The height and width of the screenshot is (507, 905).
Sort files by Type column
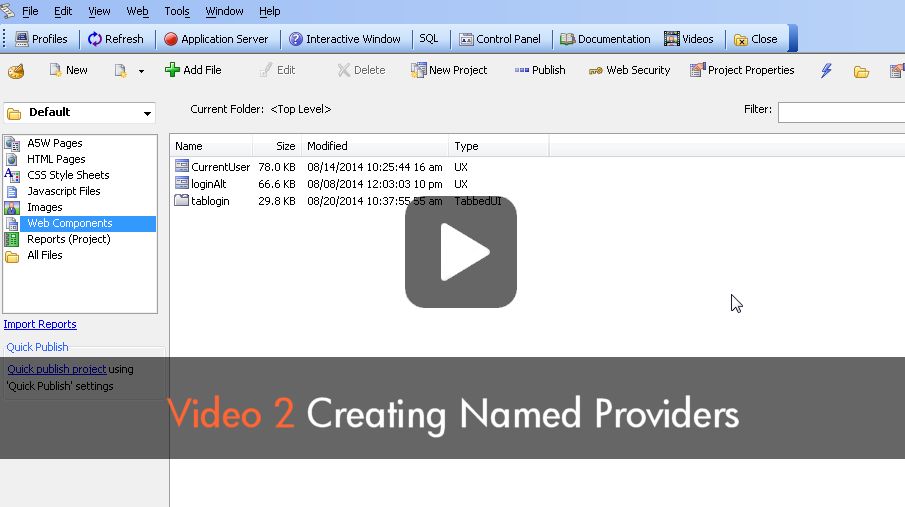499,146
